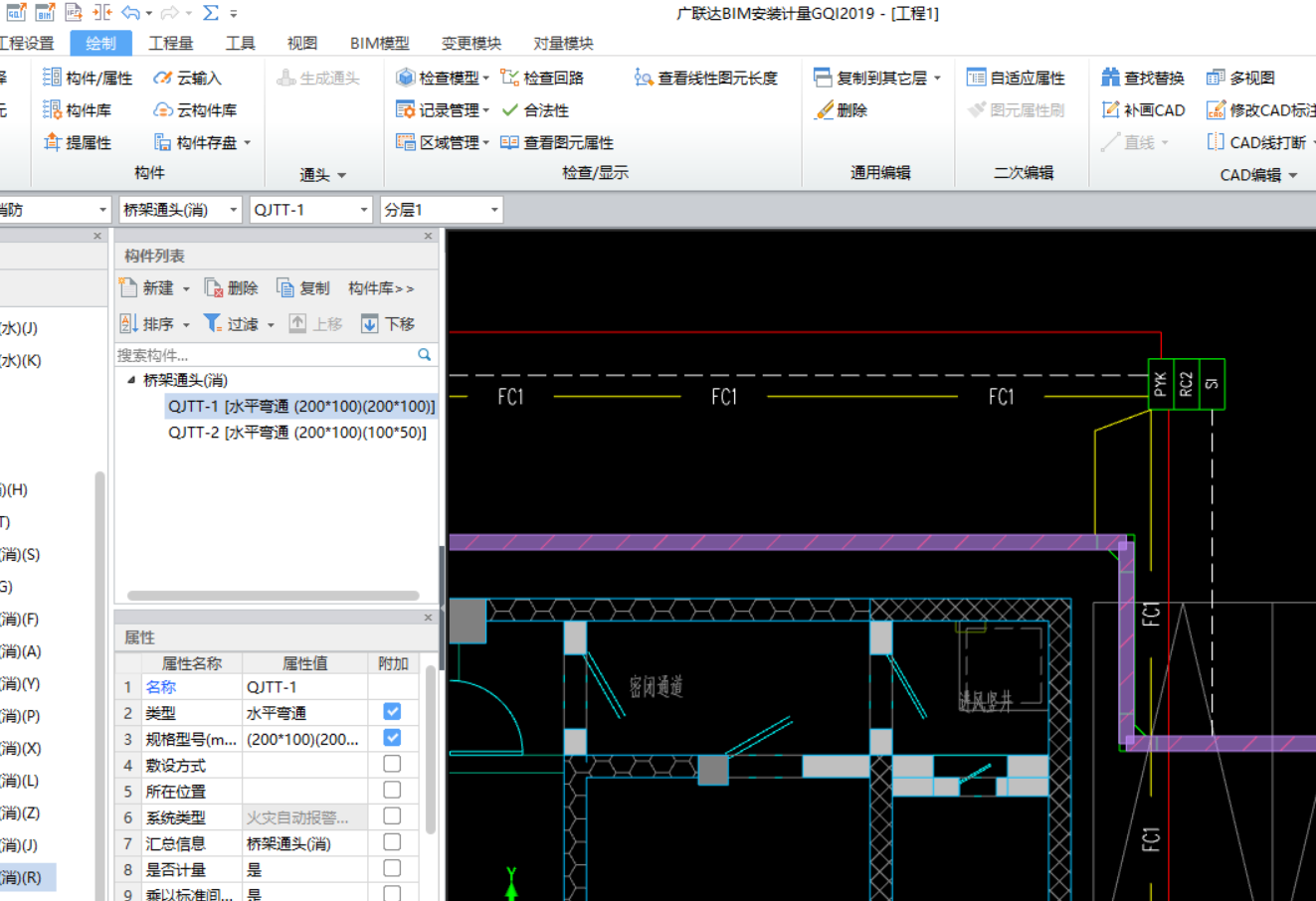This screenshot has width=1316, height=901.
Task: Select QJTT-1 [水平弯通 (200*100)(200*100)] item
Action: (301, 407)
